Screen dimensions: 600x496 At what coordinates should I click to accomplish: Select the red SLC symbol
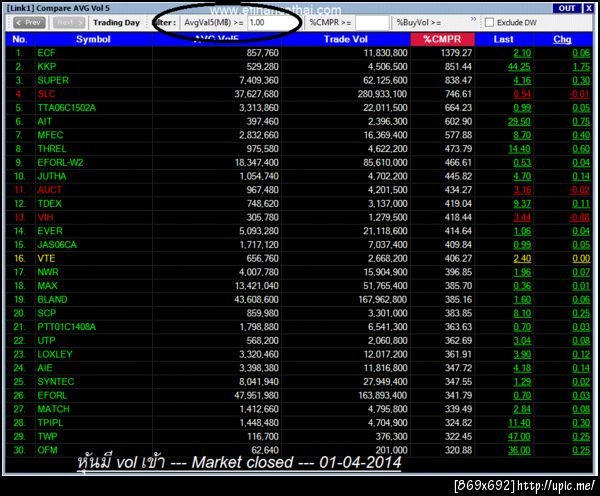click(46, 94)
